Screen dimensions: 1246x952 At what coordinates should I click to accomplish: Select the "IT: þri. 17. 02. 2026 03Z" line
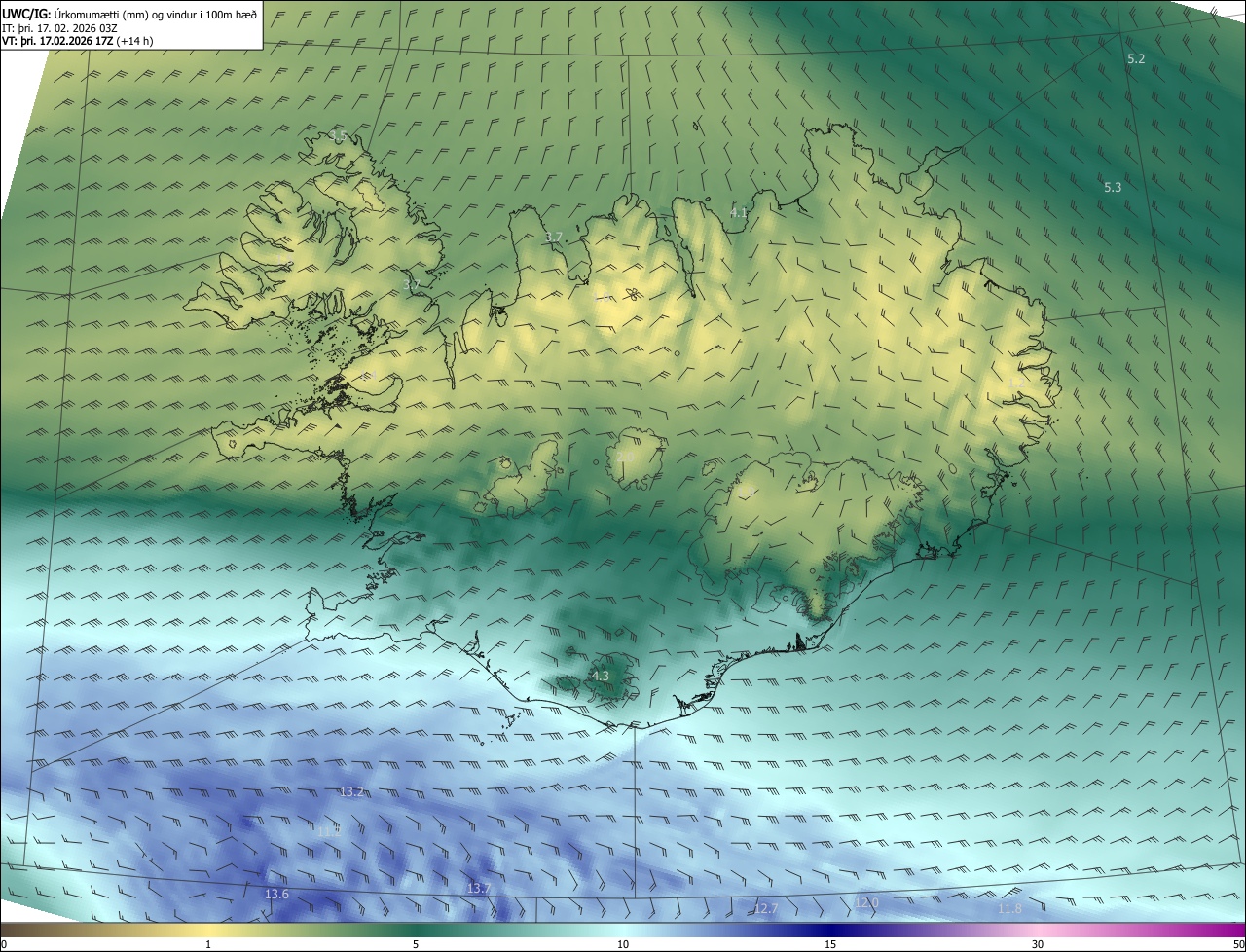tap(59, 27)
